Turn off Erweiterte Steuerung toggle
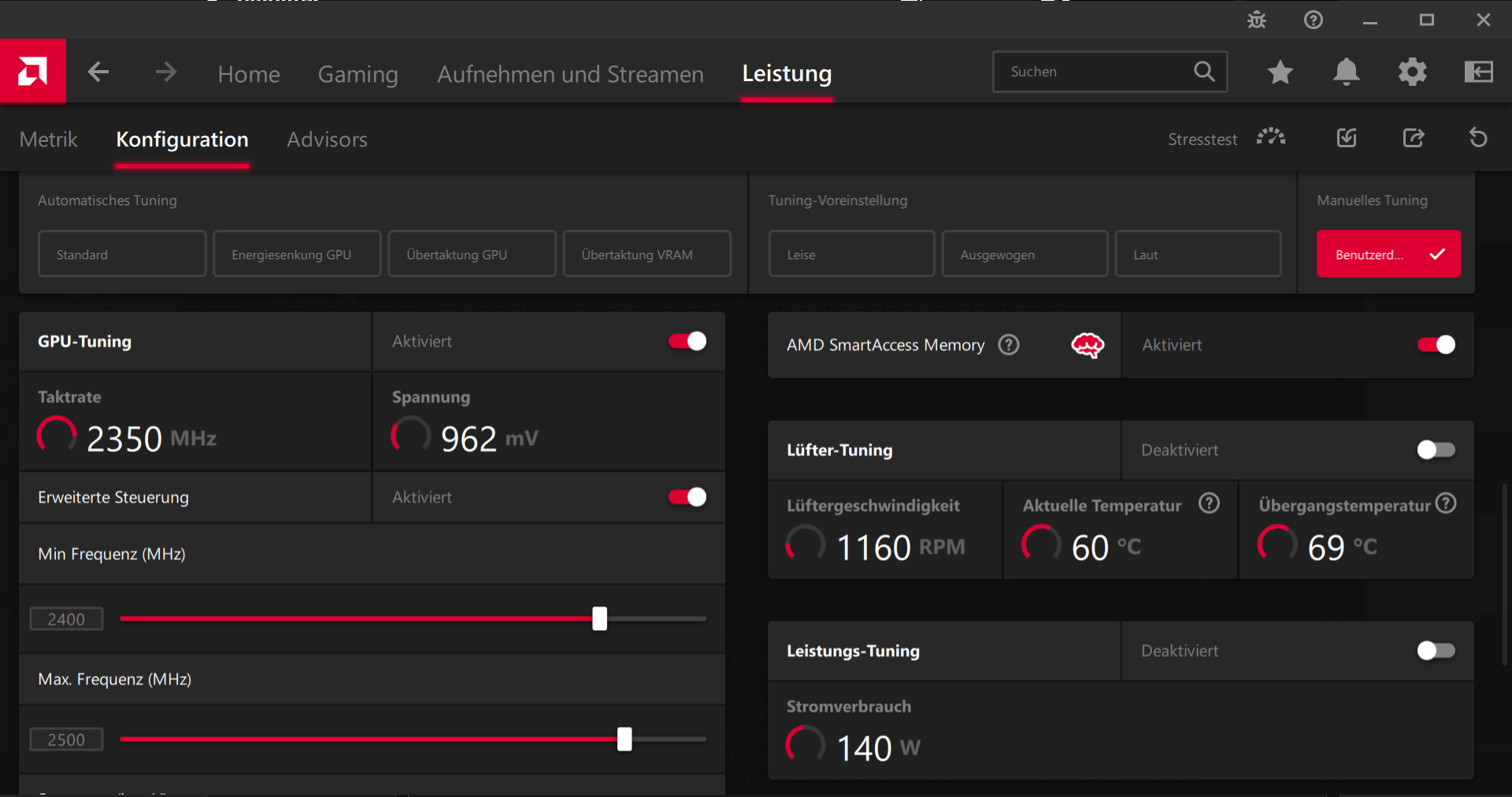Screen dimensions: 1512x797 [687, 497]
